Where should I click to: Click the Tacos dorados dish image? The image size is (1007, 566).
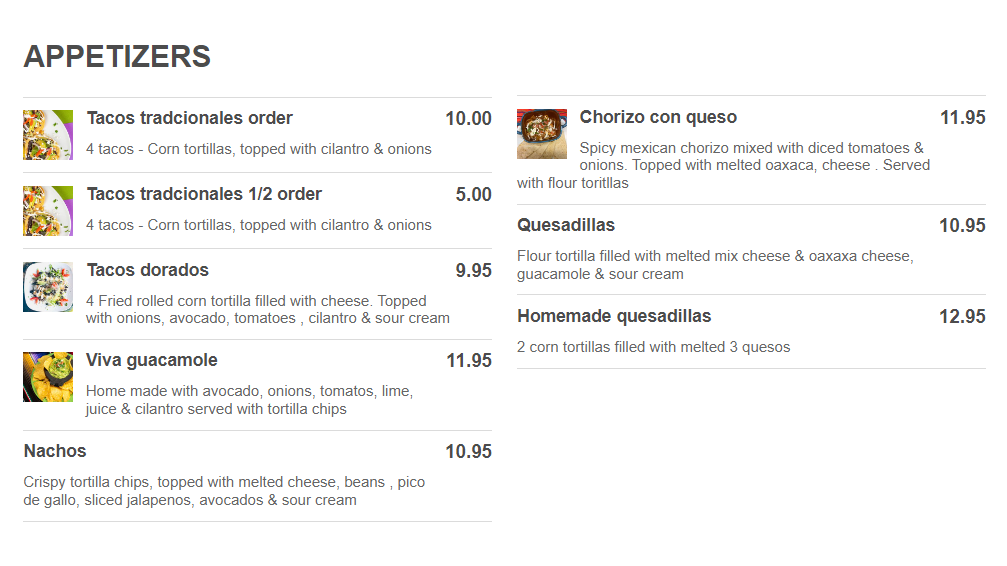[x=48, y=287]
